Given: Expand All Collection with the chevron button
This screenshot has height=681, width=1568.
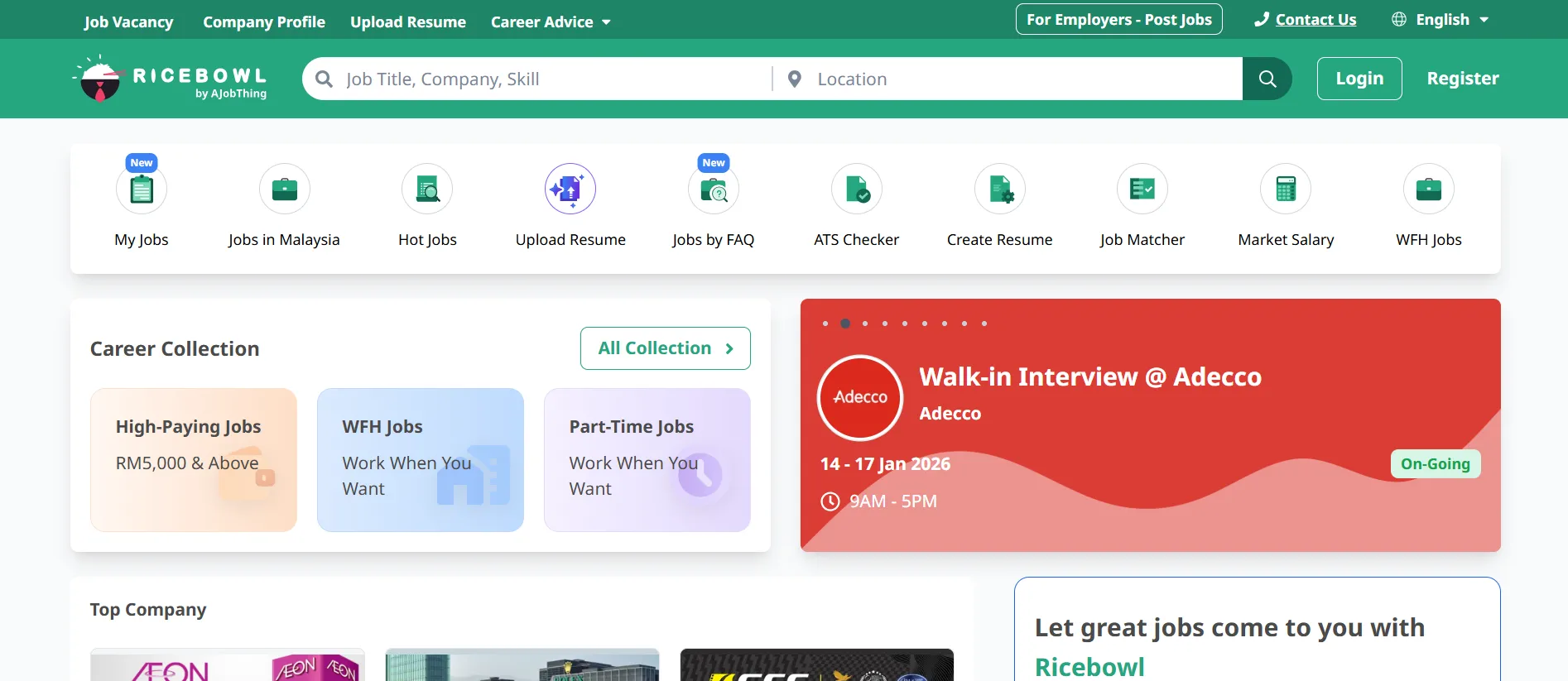Looking at the screenshot, I should click(665, 348).
